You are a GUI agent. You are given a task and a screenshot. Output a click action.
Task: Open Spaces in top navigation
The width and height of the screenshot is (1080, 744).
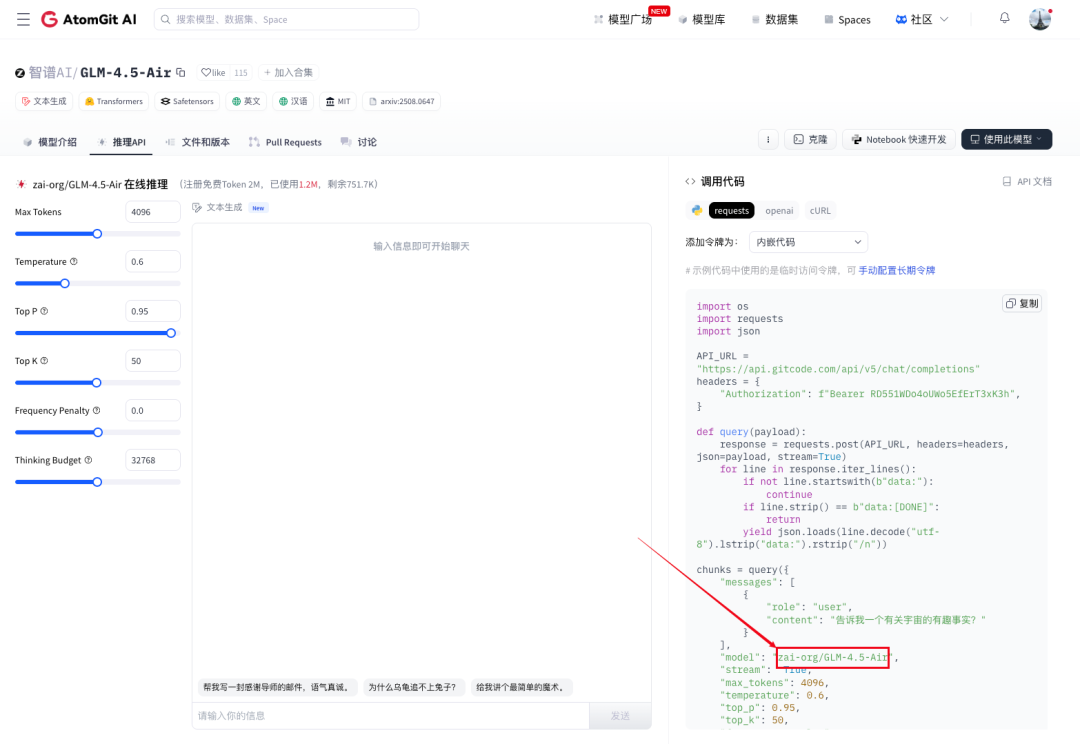[x=847, y=19]
